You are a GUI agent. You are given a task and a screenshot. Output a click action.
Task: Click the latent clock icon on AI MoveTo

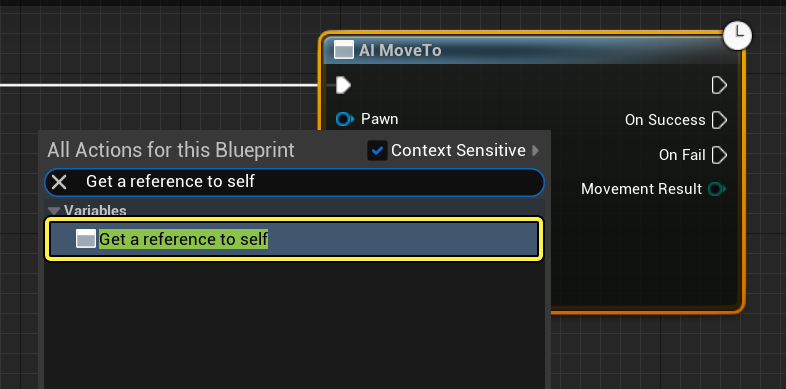tap(737, 36)
